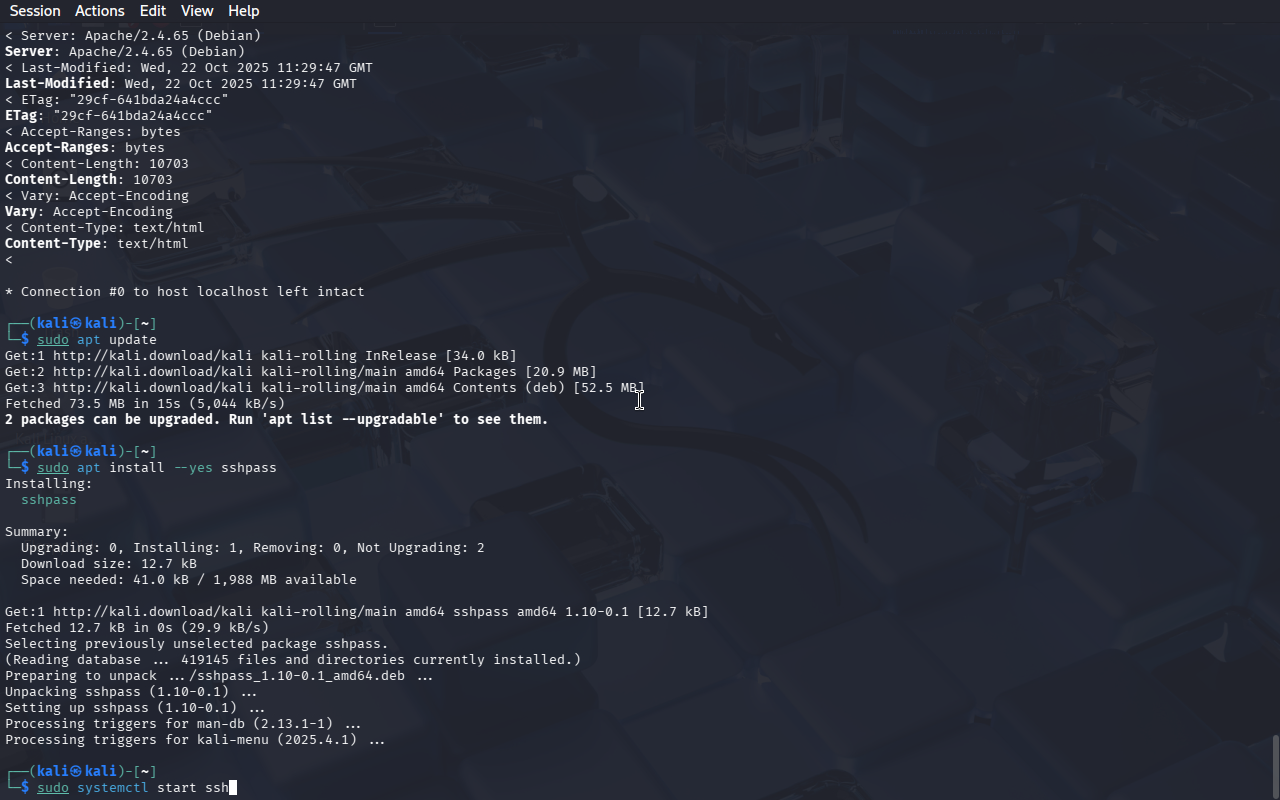Select the green 'sshpass' under Installing
The height and width of the screenshot is (800, 1280).
pyautogui.click(x=49, y=499)
